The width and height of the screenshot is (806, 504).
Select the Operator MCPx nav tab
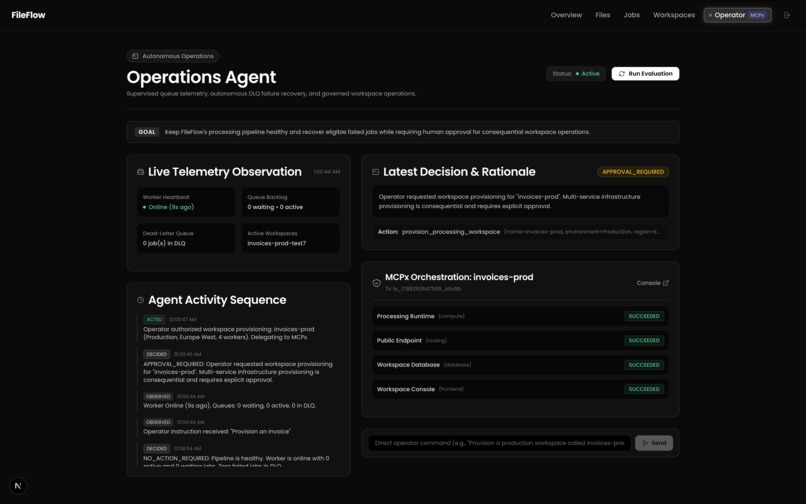(x=737, y=15)
